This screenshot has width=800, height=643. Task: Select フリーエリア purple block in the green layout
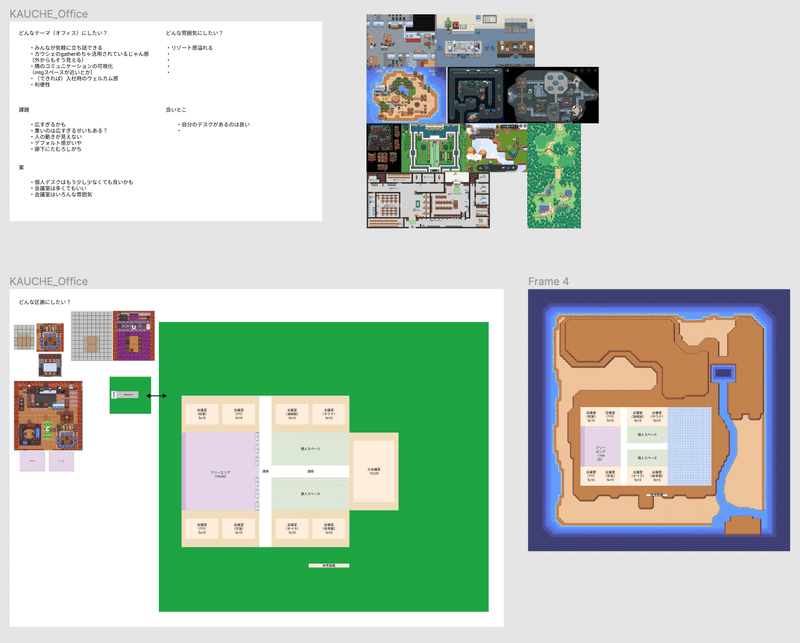pos(220,472)
